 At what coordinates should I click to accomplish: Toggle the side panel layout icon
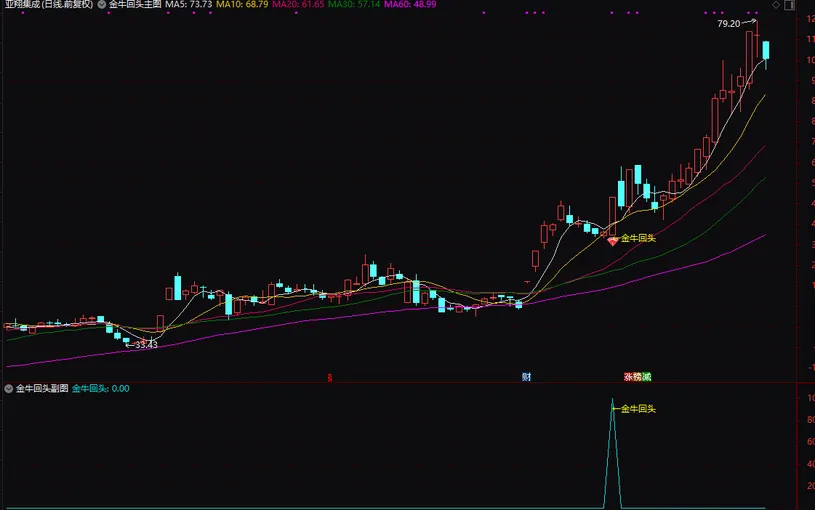(790, 5)
